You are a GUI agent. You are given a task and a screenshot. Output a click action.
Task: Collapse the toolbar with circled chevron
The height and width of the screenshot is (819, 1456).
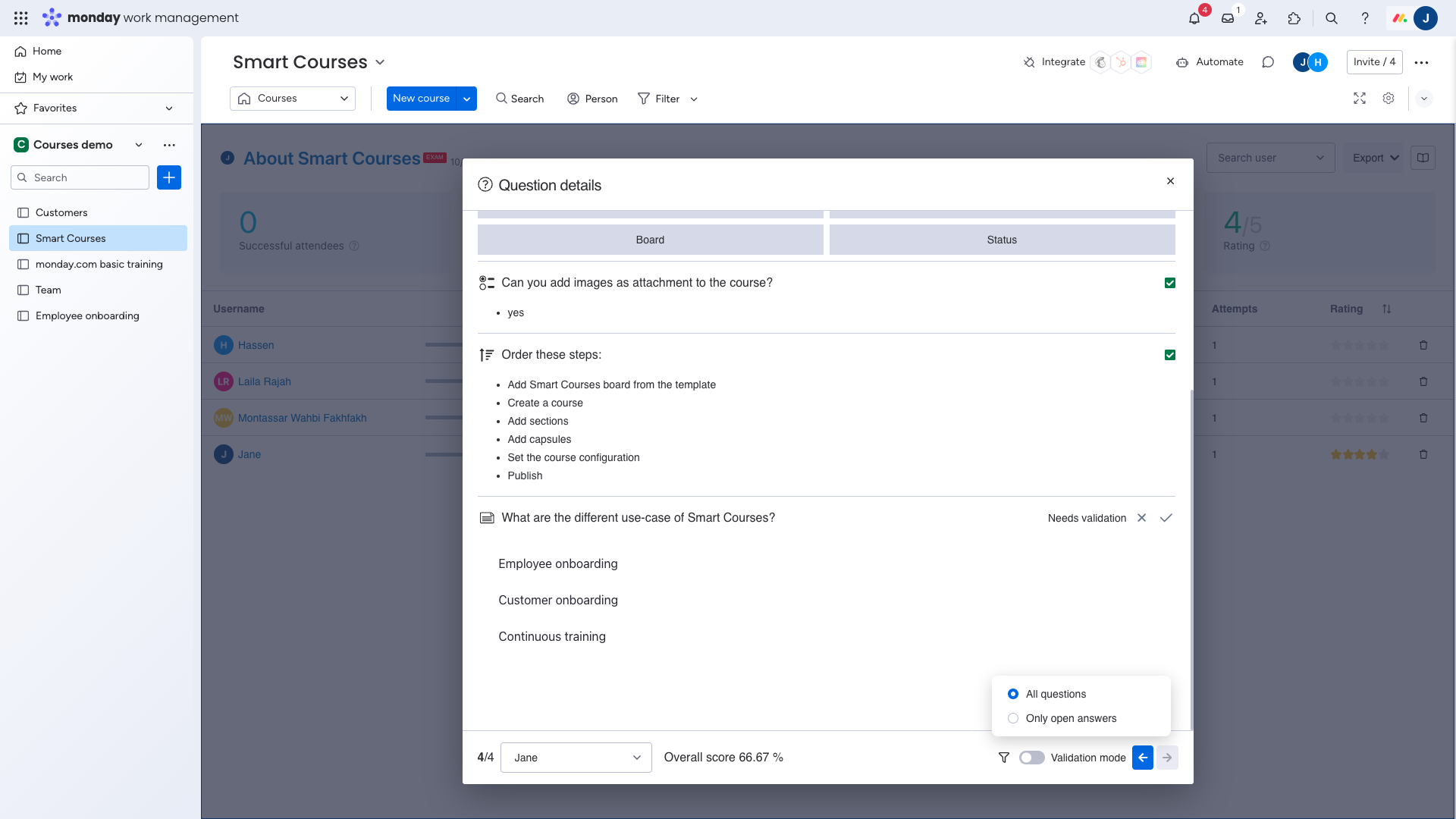(1424, 99)
